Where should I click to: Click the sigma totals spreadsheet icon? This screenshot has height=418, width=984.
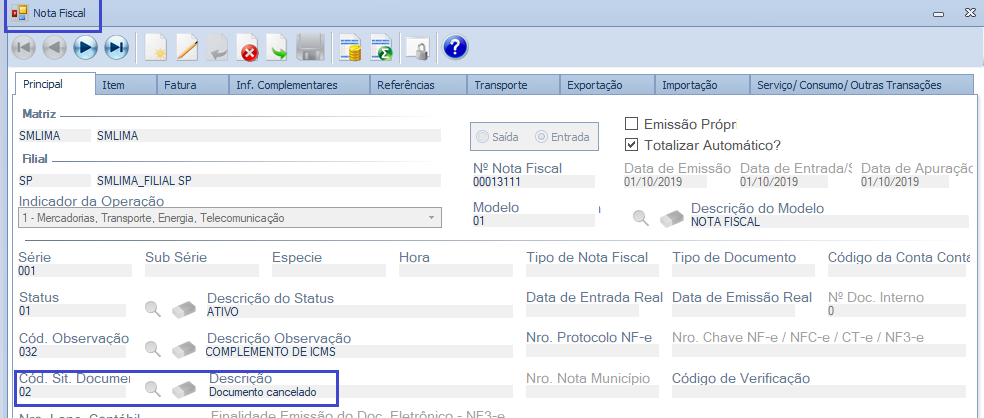pyautogui.click(x=381, y=48)
